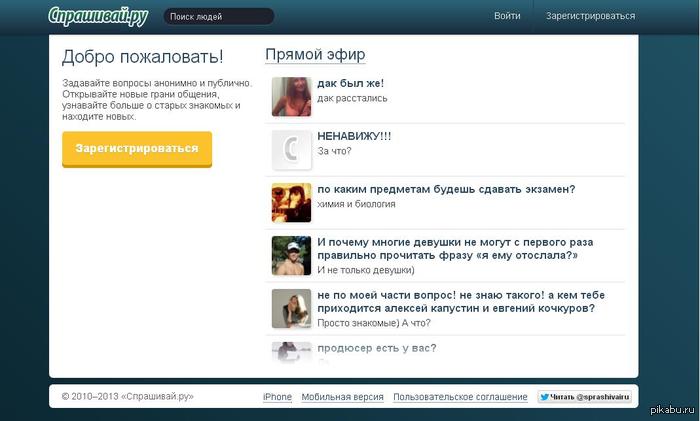Viewport: 700px width, 421px height.
Task: Click avatar beside the exams question
Action: [291, 202]
